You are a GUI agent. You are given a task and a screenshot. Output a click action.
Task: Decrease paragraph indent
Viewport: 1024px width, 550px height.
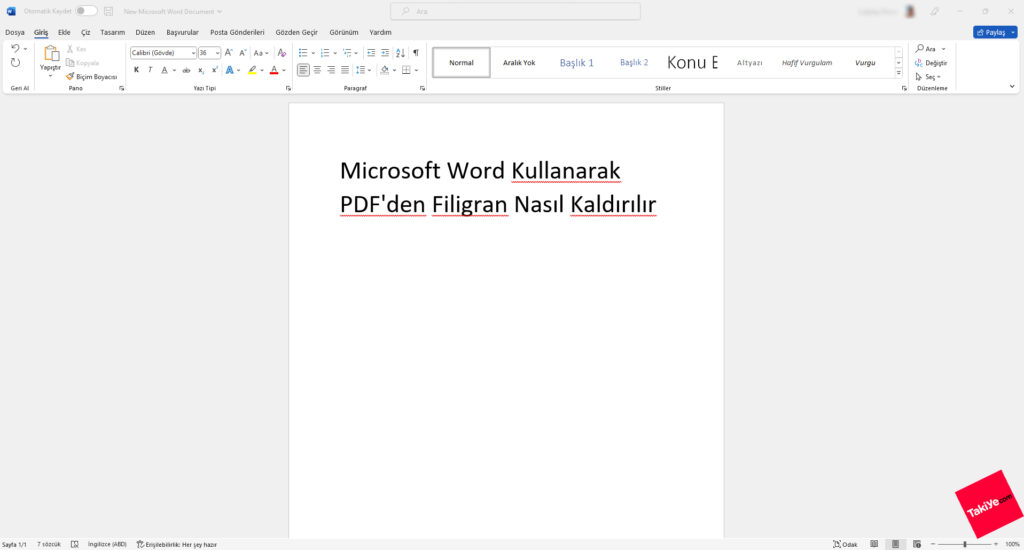click(x=371, y=53)
